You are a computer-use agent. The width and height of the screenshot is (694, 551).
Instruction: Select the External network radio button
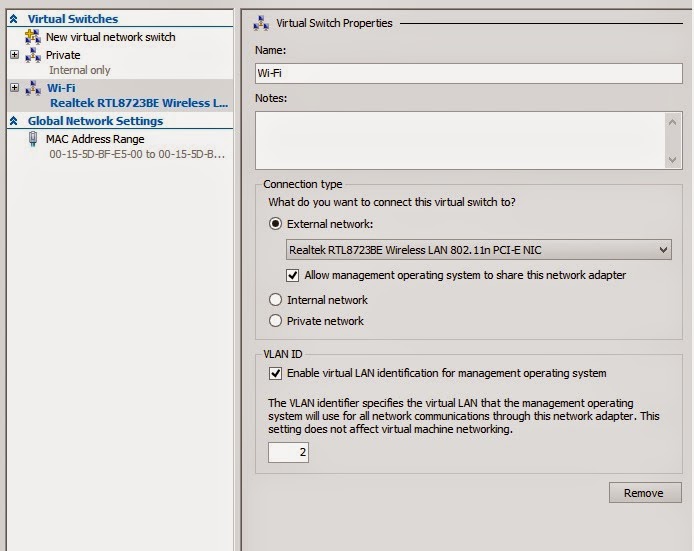tap(276, 224)
